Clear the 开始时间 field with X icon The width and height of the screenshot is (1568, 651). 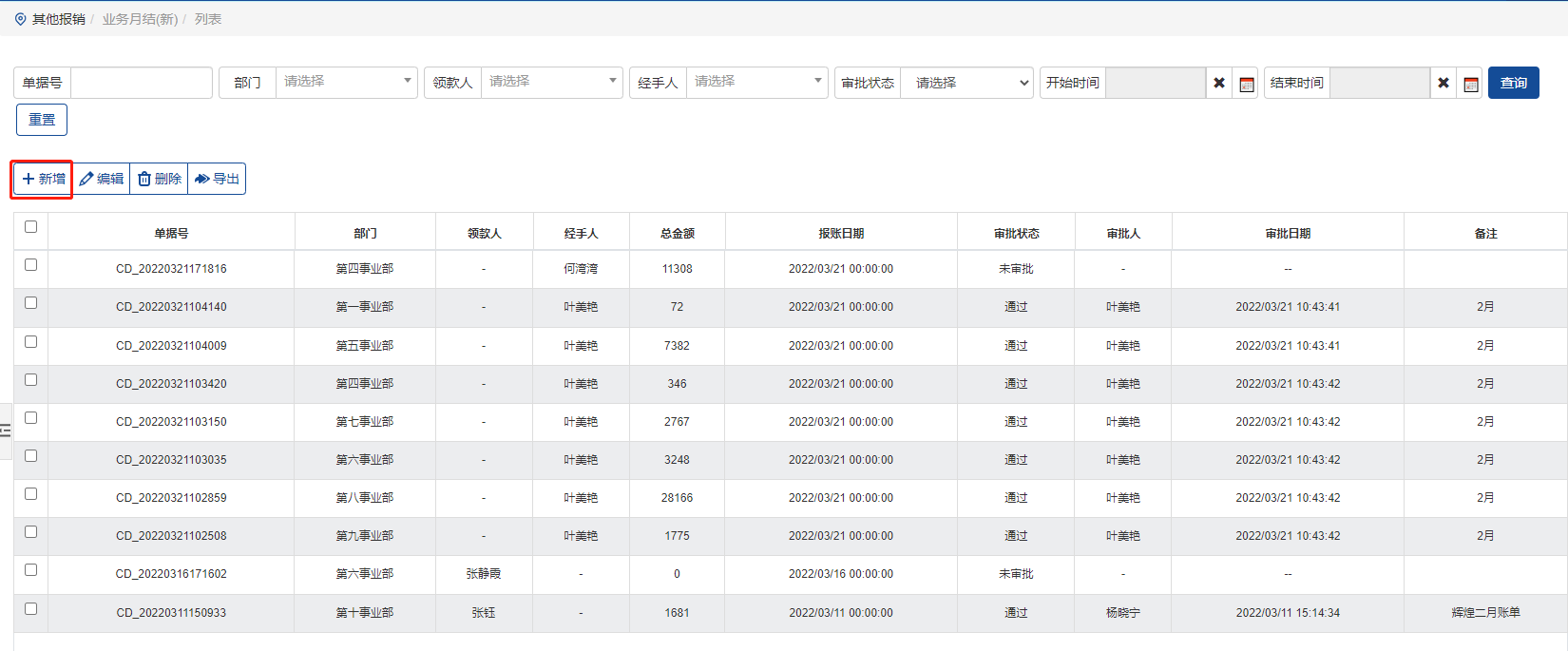1219,83
